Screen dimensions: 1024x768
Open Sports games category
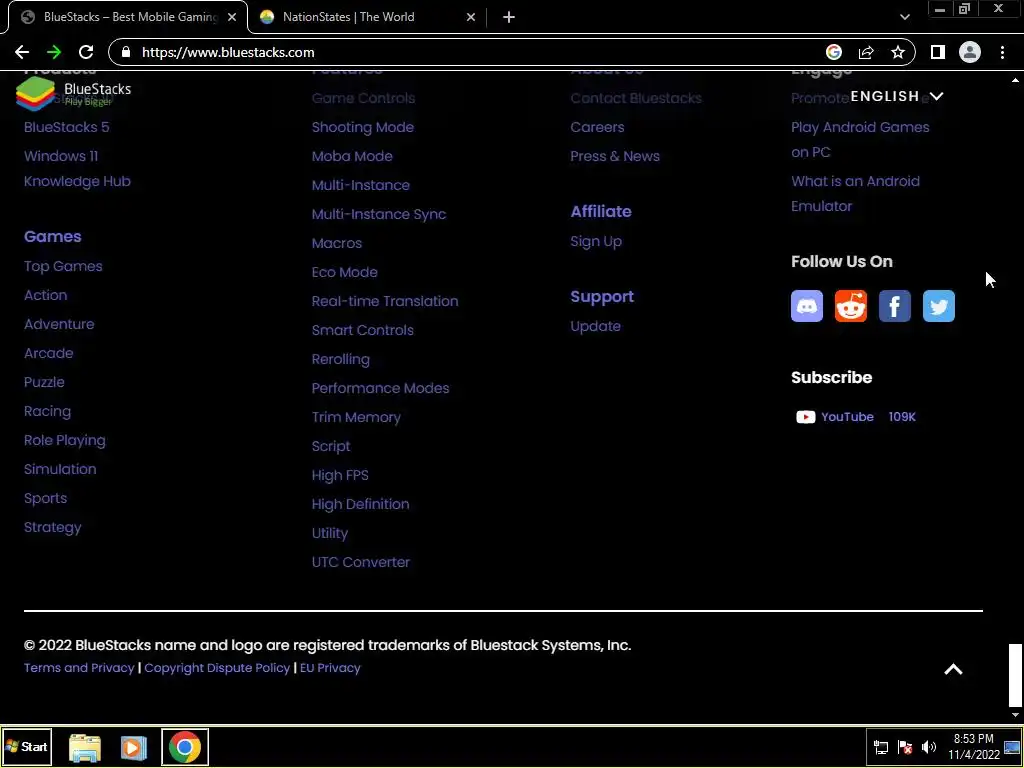(46, 498)
